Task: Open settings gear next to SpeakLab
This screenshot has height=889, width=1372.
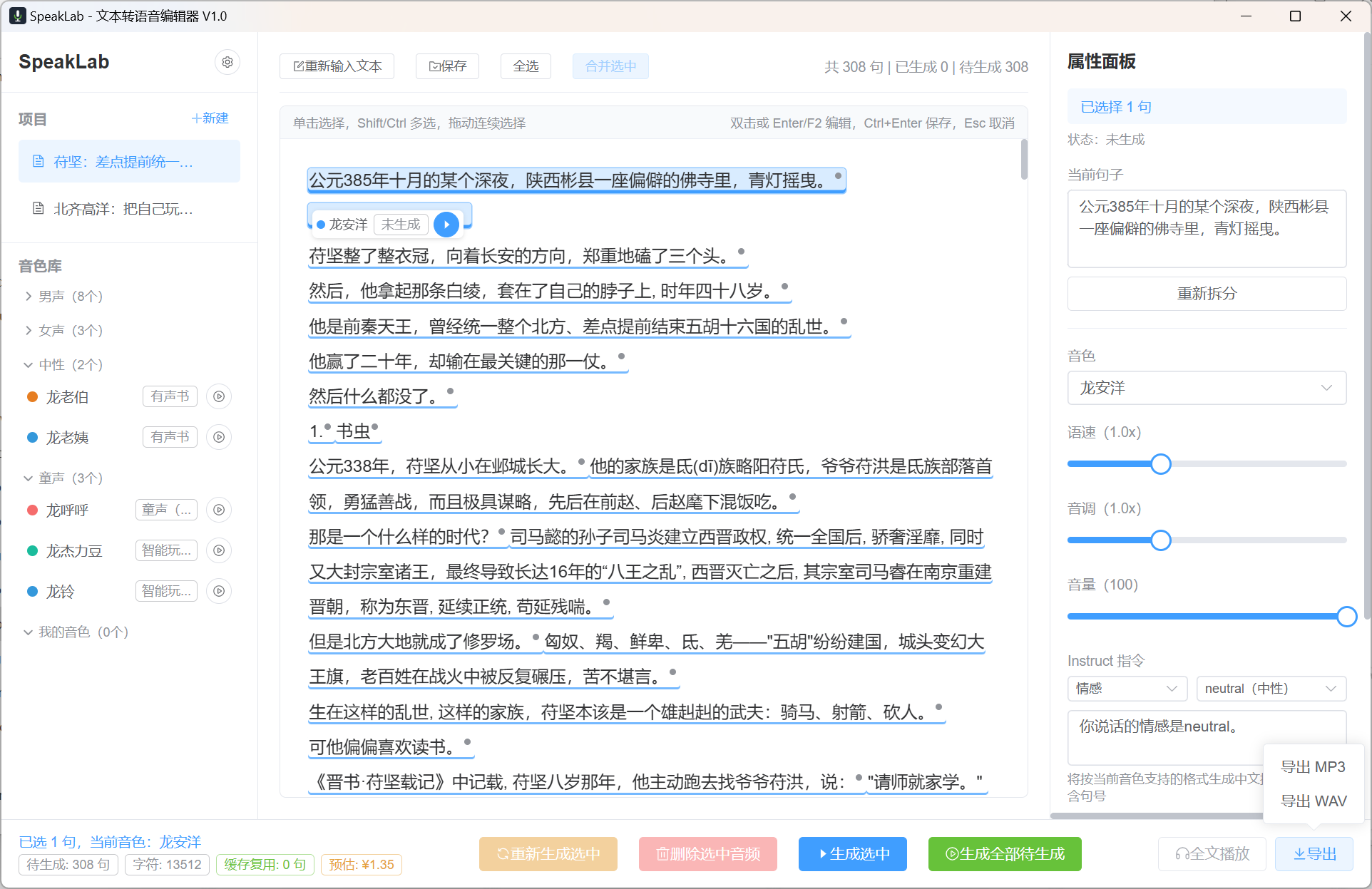Action: coord(227,62)
